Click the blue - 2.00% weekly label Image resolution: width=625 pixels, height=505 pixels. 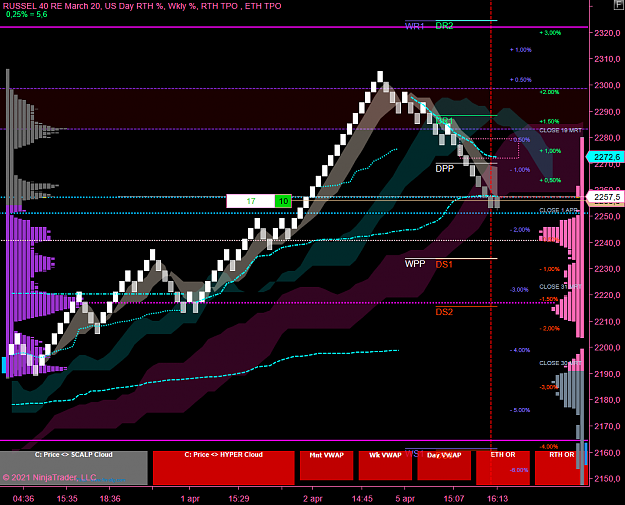[520, 230]
